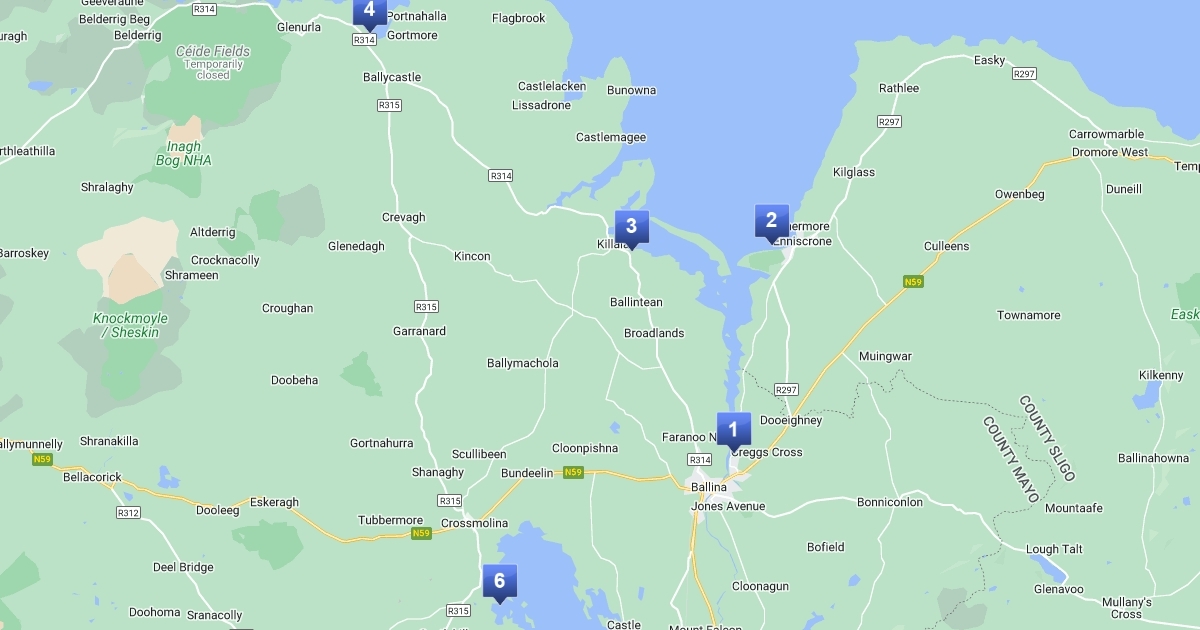Click the R297 road shield near Easky
Image resolution: width=1200 pixels, height=630 pixels.
click(1024, 74)
